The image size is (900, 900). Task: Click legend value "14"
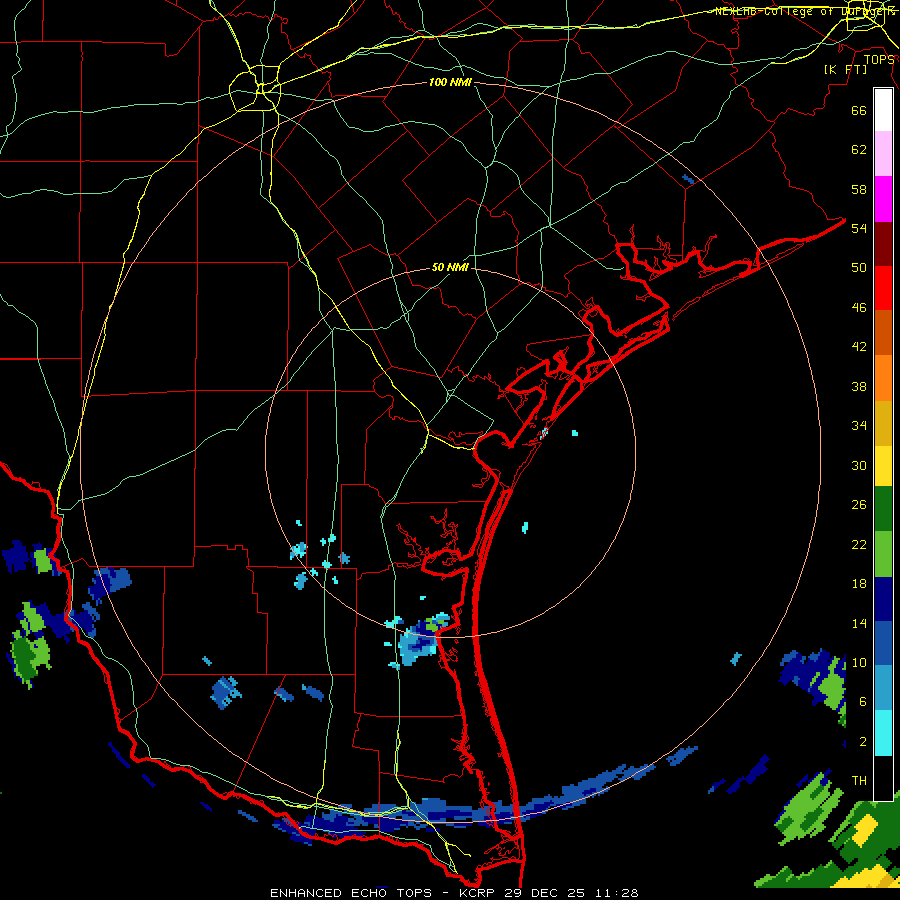tap(859, 623)
